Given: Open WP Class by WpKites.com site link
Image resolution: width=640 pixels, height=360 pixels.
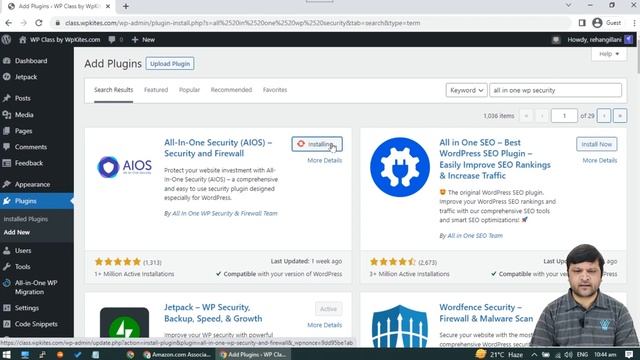Looking at the screenshot, I should tap(60, 40).
